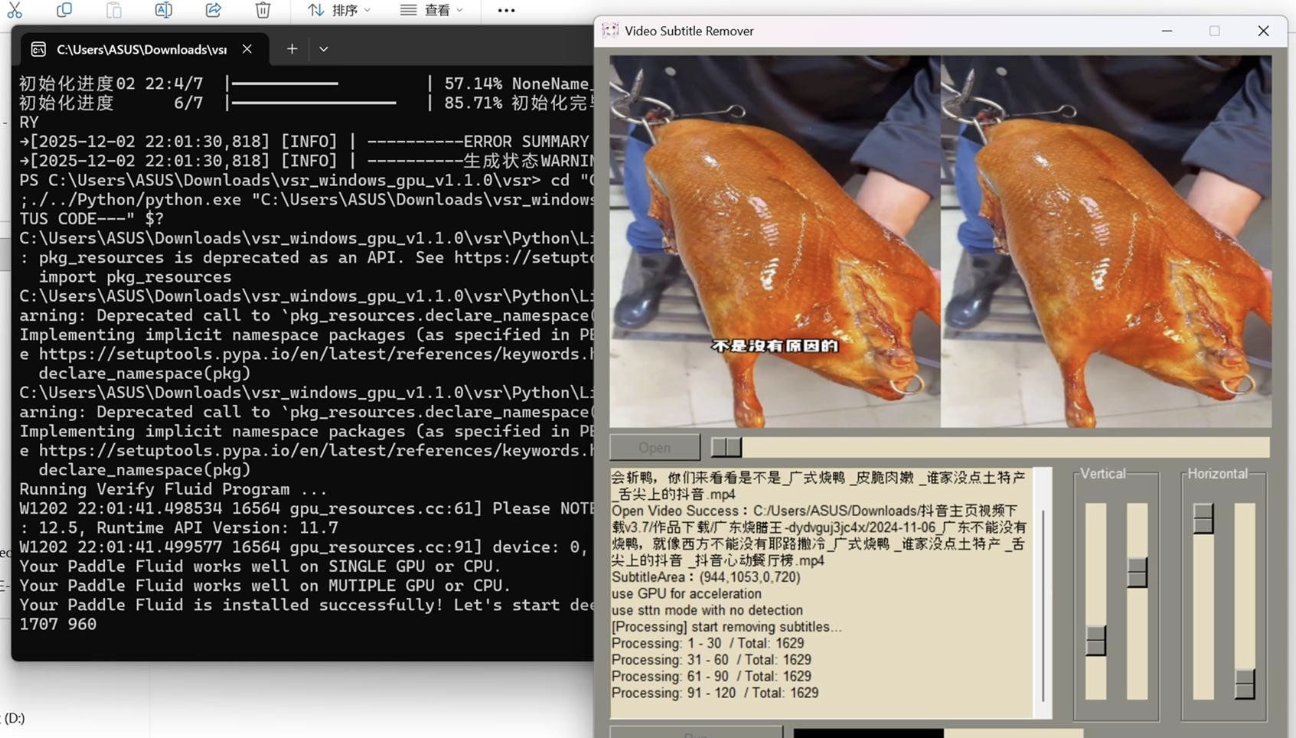Screen dimensions: 1296x738
Task: Click the Rename icon in Explorer toolbar
Action: tap(163, 10)
